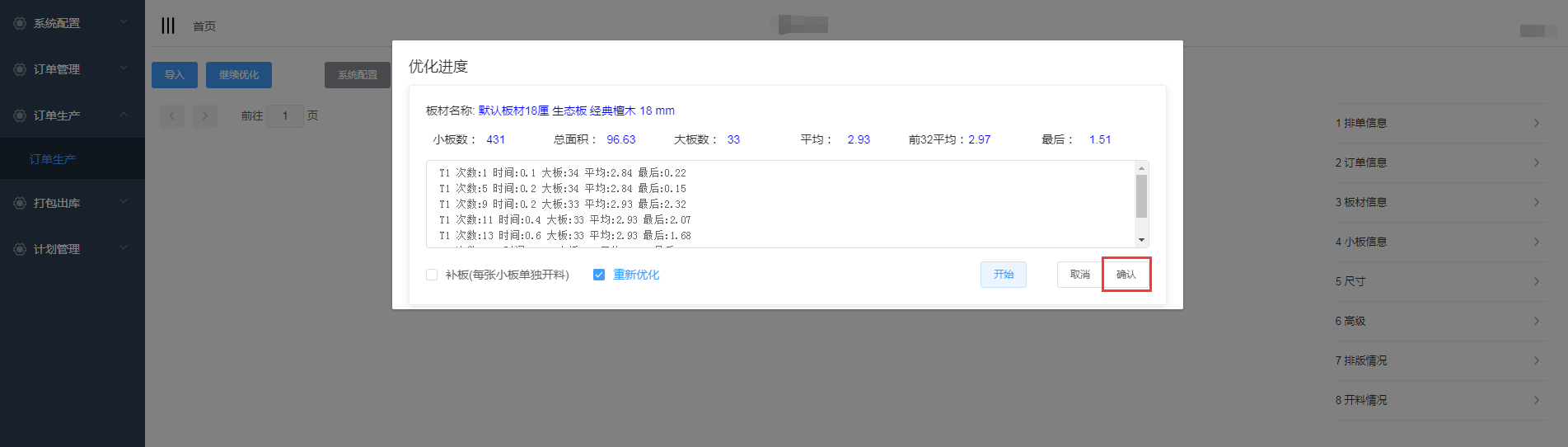Click 确认 to confirm optimization
This screenshot has height=447, width=1568.
point(1126,275)
